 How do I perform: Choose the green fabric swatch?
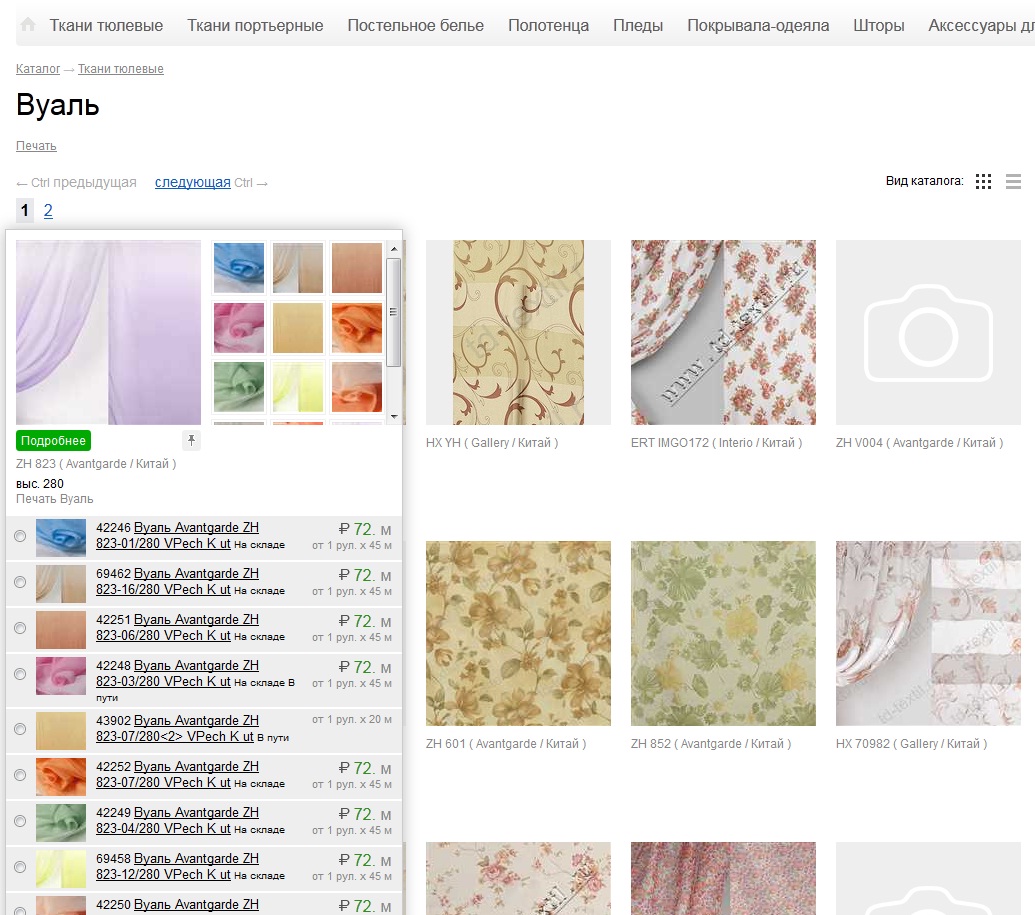pyautogui.click(x=239, y=387)
